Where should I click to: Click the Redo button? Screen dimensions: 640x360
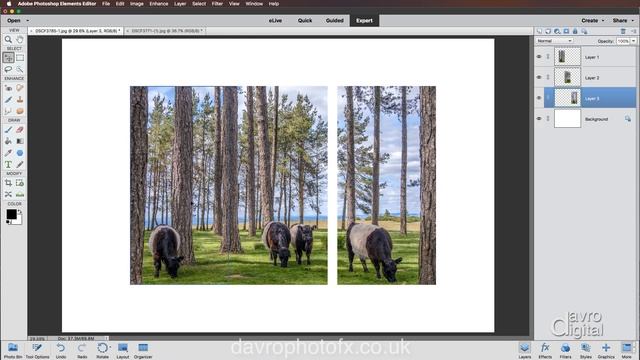tap(82, 351)
